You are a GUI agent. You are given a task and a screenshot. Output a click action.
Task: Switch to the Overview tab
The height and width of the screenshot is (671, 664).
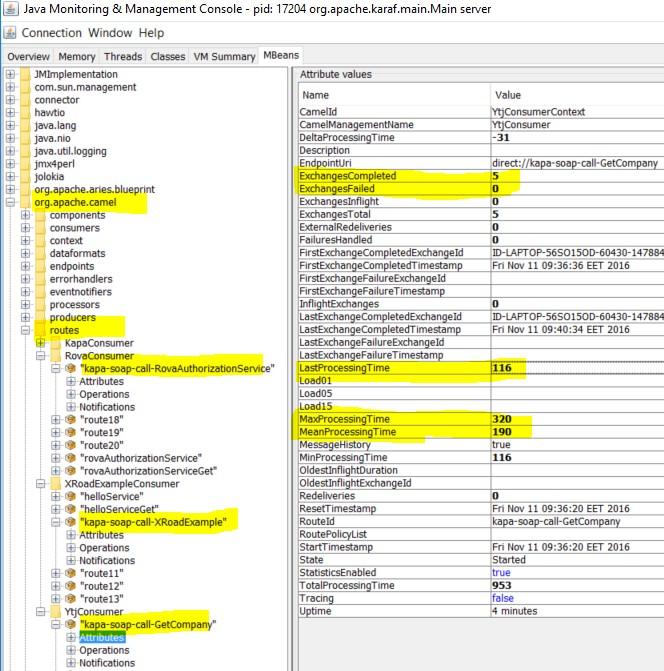[x=28, y=56]
